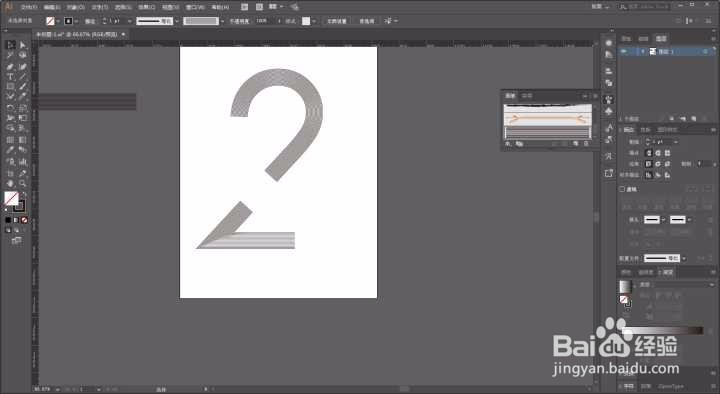
Task: Select the Width tool
Action: (10, 118)
